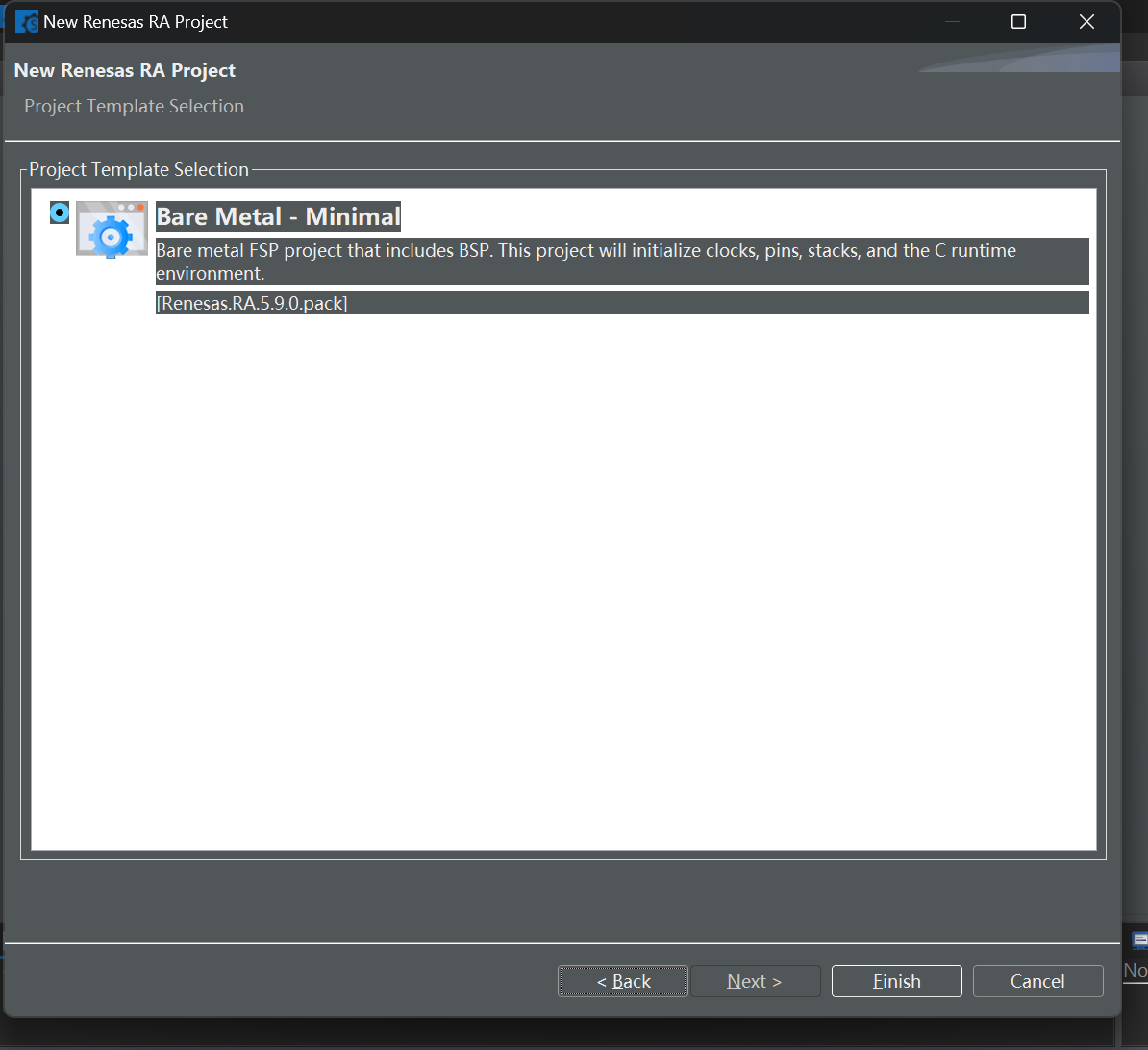Go to the previous page with Back
1148x1050 pixels.
[623, 981]
